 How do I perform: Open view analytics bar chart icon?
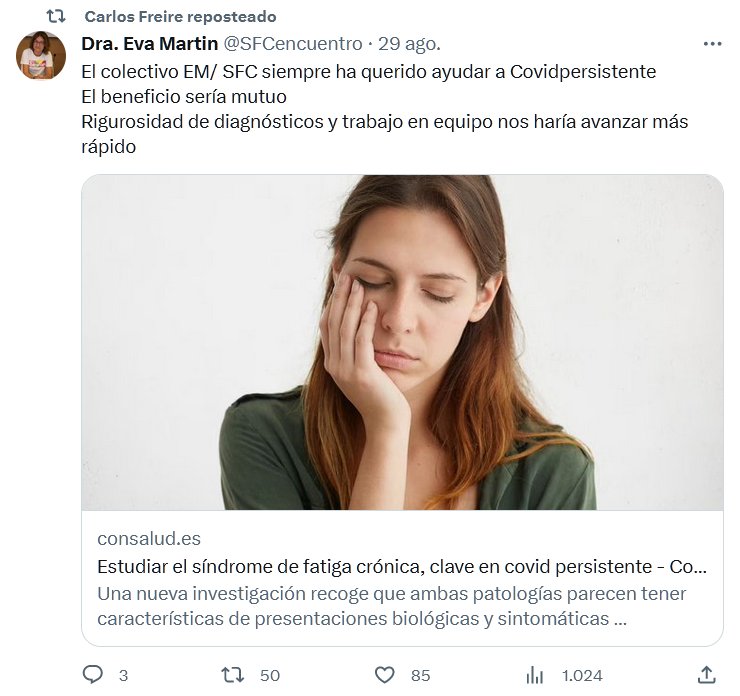(x=535, y=675)
